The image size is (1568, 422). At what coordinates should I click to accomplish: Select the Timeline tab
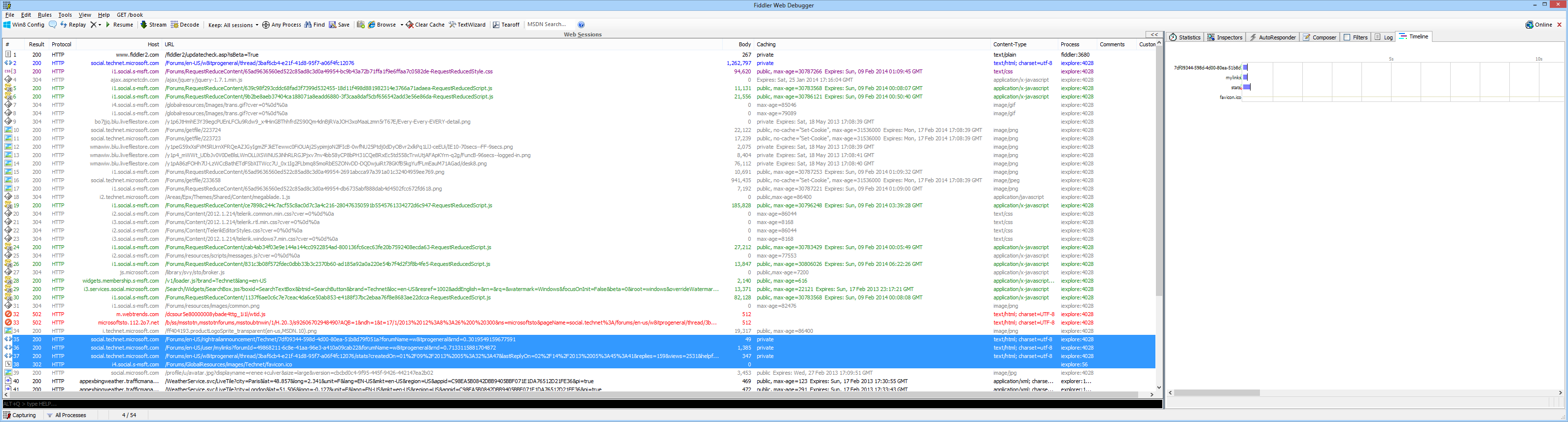tap(1414, 36)
